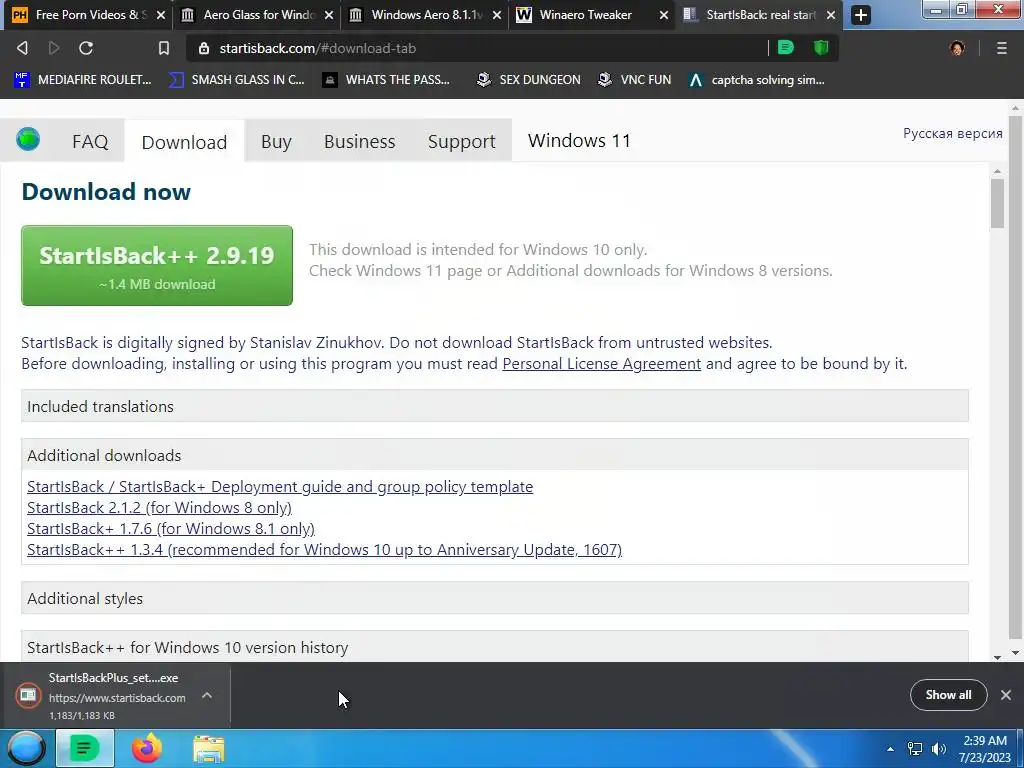Open File Explorer from the taskbar
Image resolution: width=1024 pixels, height=768 pixels.
(x=208, y=749)
